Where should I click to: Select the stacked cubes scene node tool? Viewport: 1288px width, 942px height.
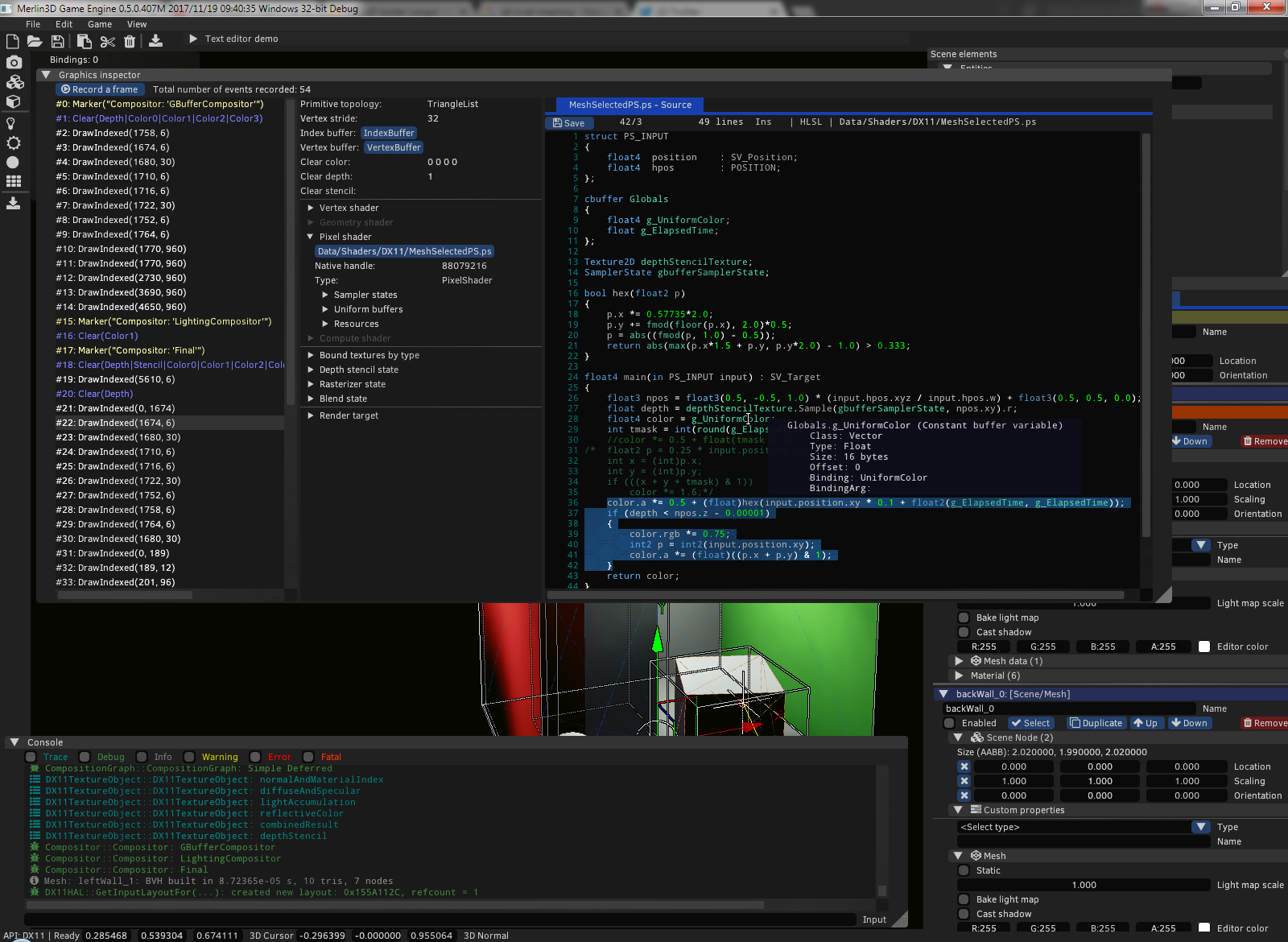tap(14, 82)
